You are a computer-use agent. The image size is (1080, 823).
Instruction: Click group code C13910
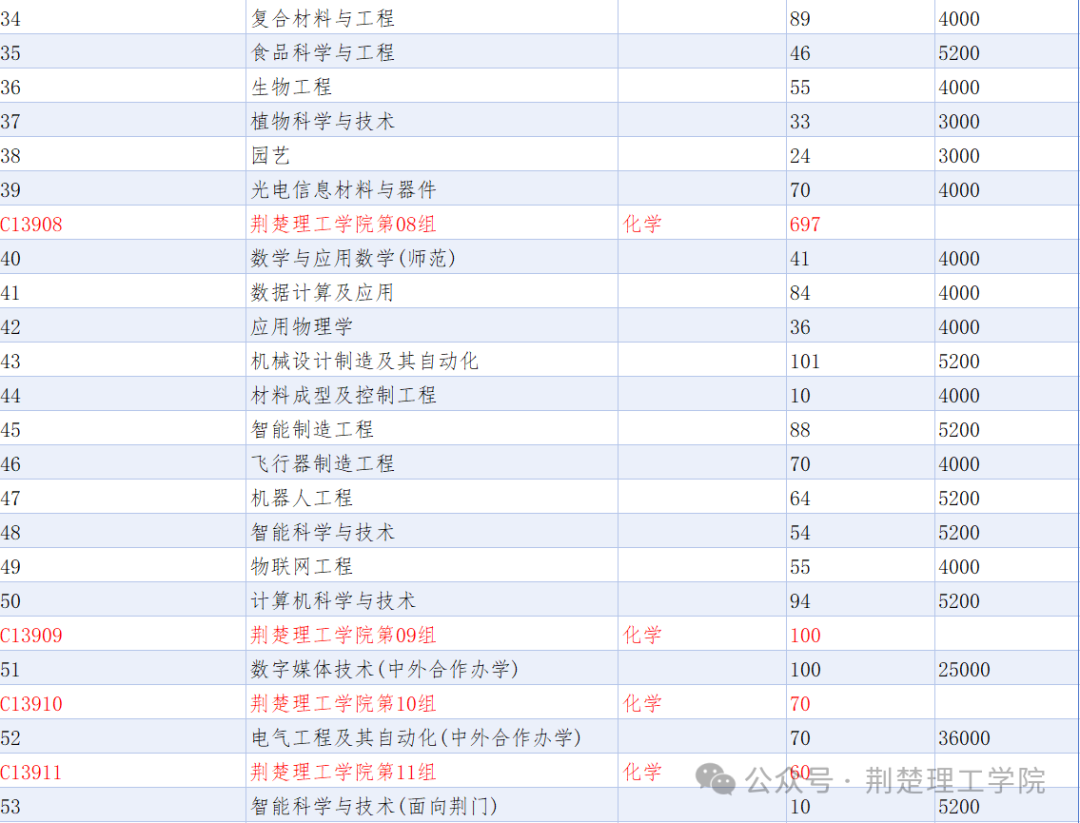[31, 704]
